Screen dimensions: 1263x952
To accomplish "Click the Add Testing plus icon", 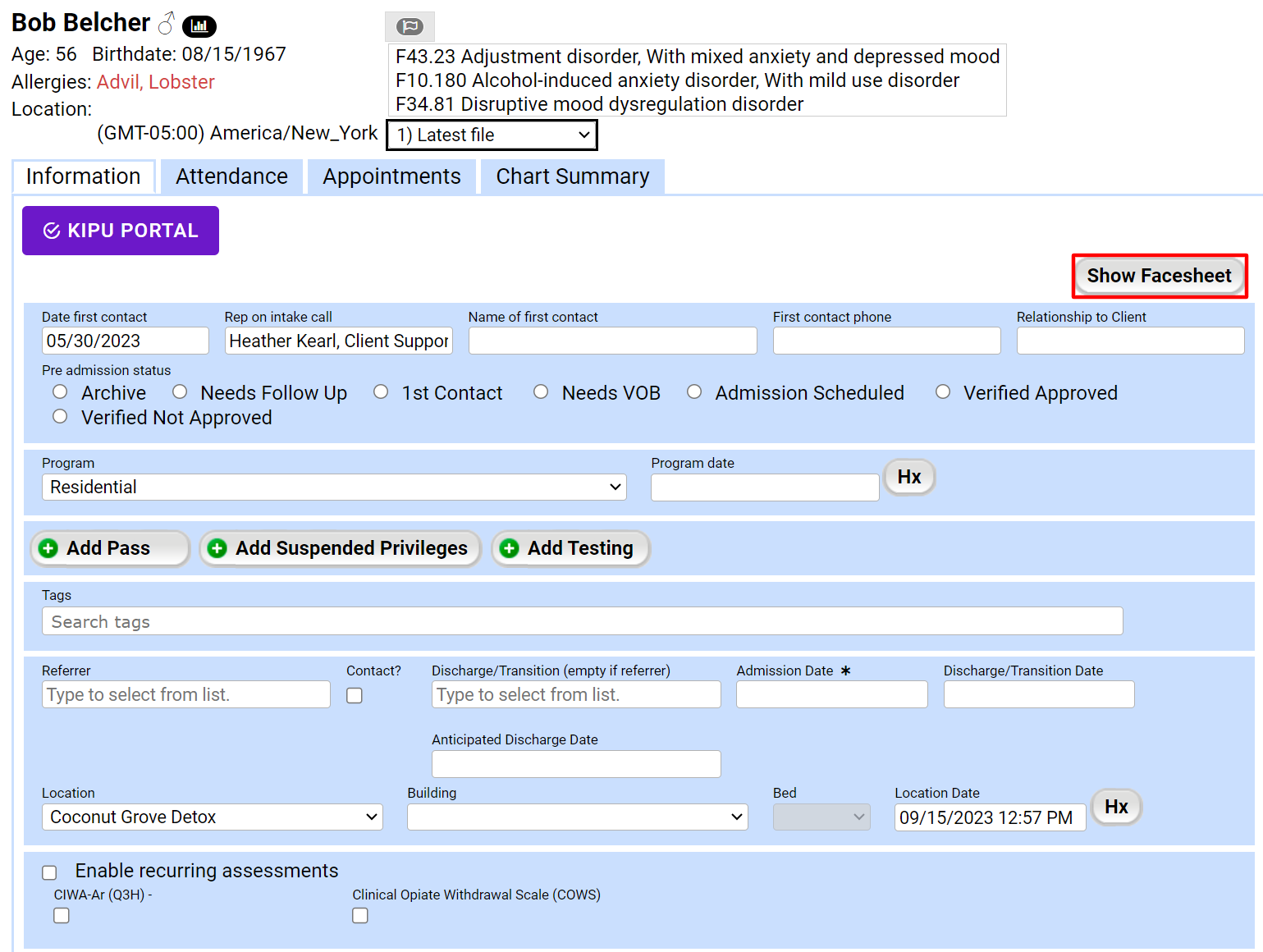I will [x=509, y=548].
